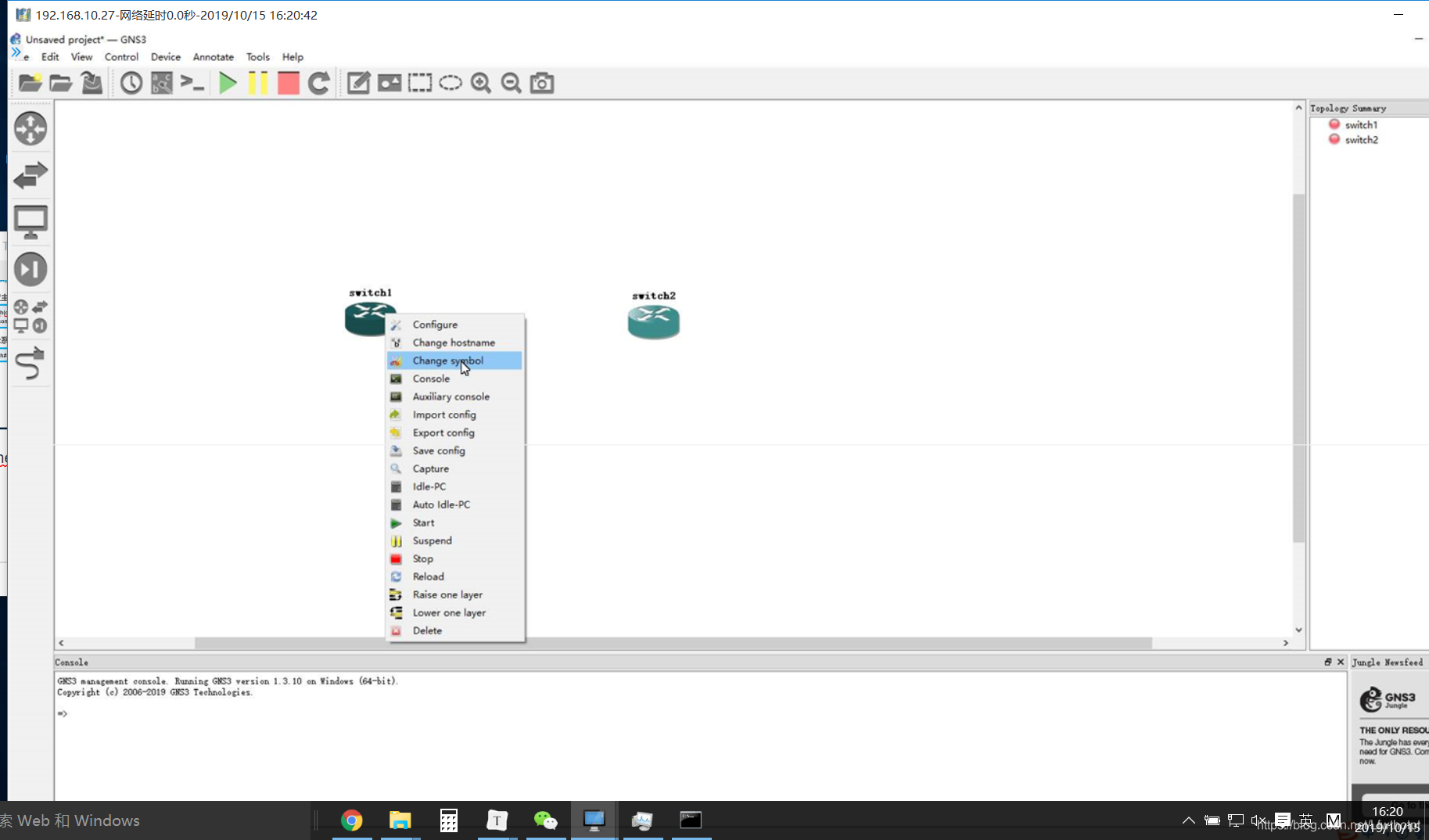Choose Start in the context menu
1429x840 pixels.
click(454, 522)
